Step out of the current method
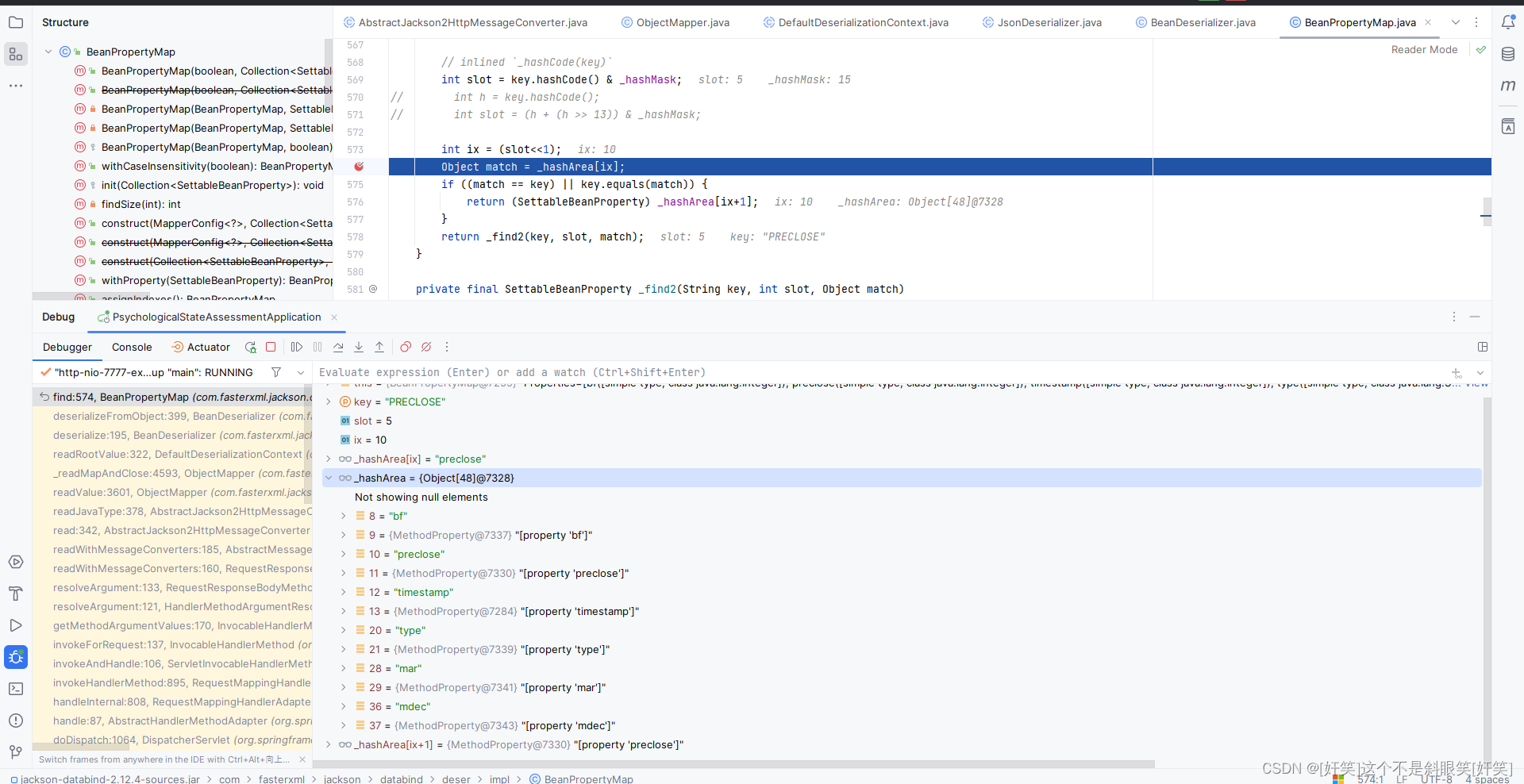The height and width of the screenshot is (784, 1524). 379,347
